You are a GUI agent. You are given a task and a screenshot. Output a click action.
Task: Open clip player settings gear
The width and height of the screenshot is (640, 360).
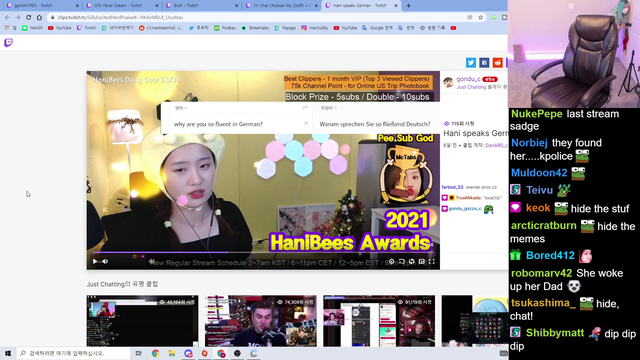391,261
